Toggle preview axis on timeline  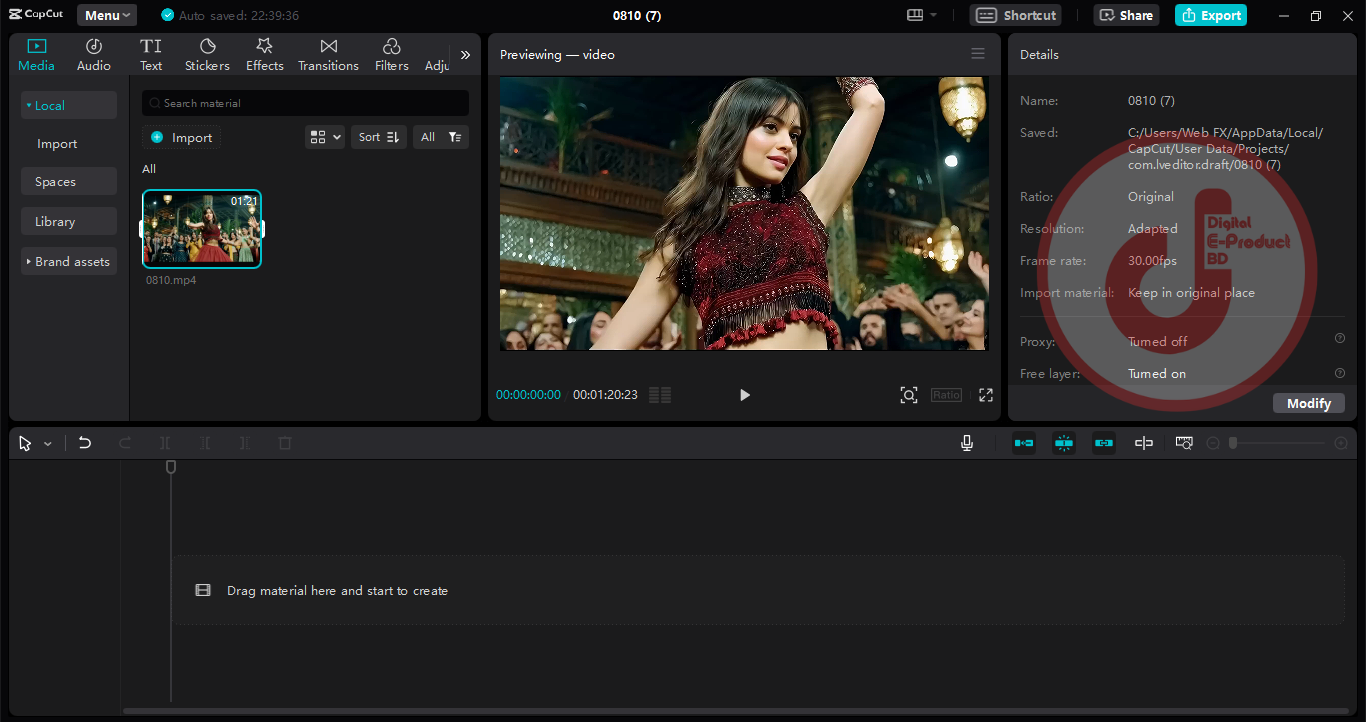1144,443
